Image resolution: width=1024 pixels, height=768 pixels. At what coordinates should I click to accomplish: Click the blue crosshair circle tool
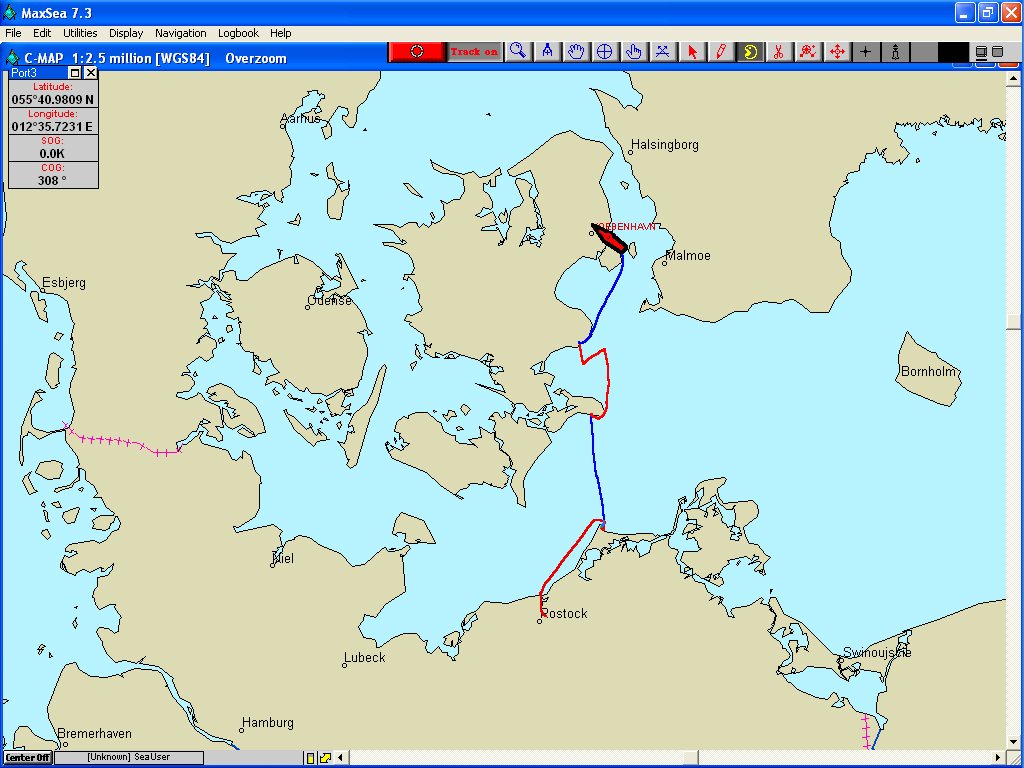605,52
